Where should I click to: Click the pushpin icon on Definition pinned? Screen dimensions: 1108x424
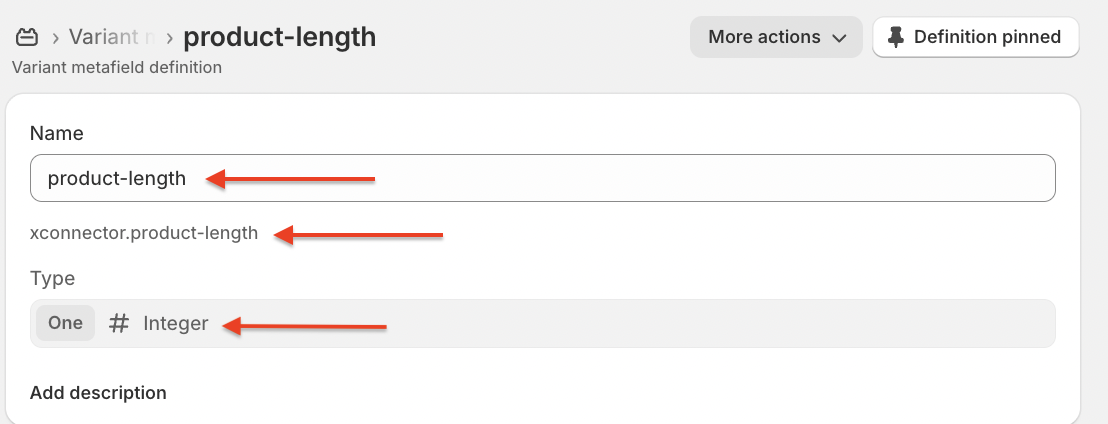[x=896, y=37]
